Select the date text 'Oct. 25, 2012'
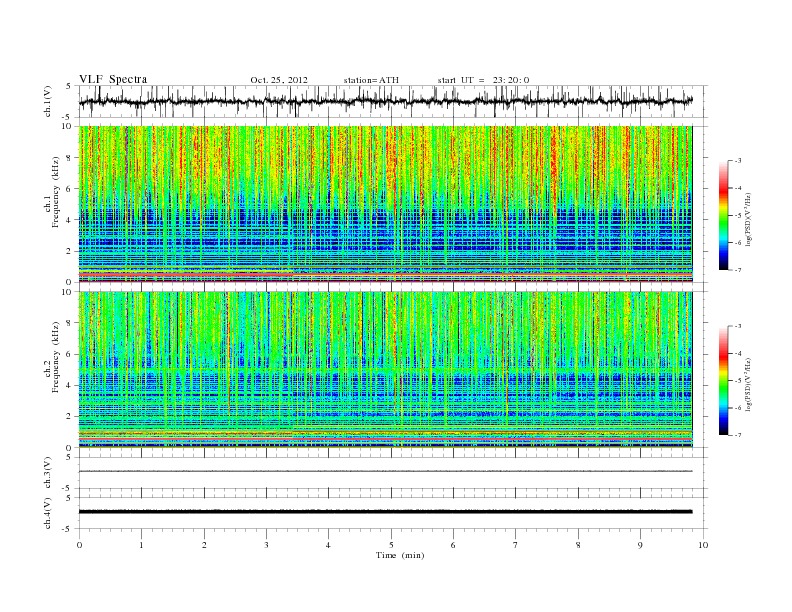The height and width of the screenshot is (612, 792). pyautogui.click(x=279, y=80)
